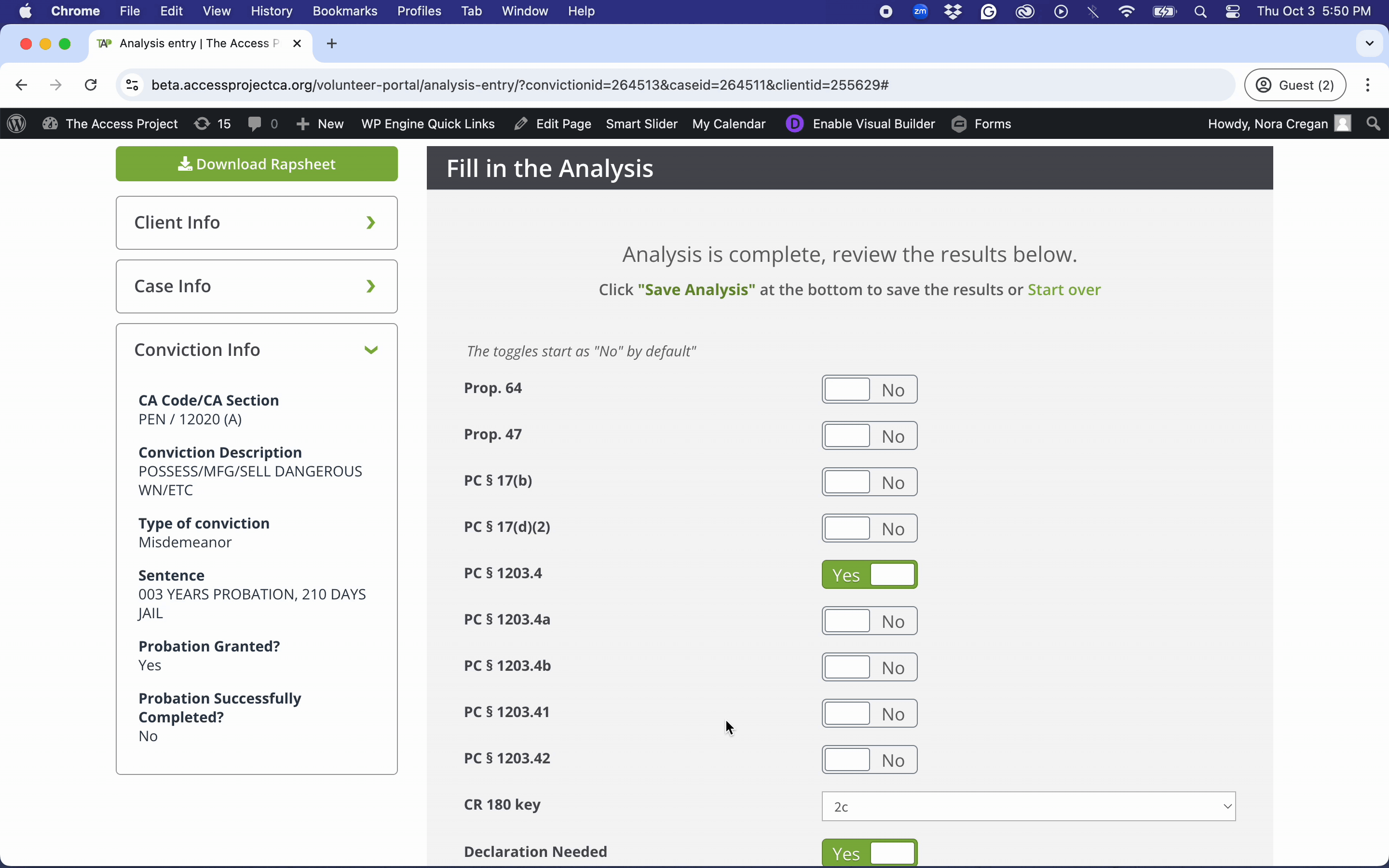Open the View menu
The width and height of the screenshot is (1389, 868).
(x=217, y=12)
